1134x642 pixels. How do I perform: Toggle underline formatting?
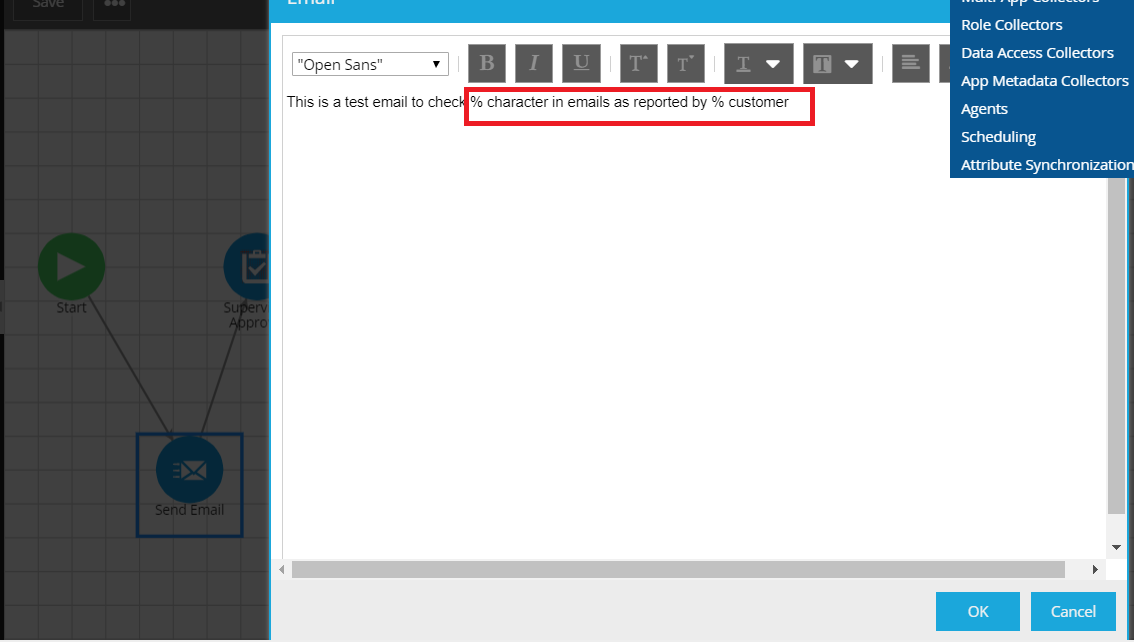point(581,62)
